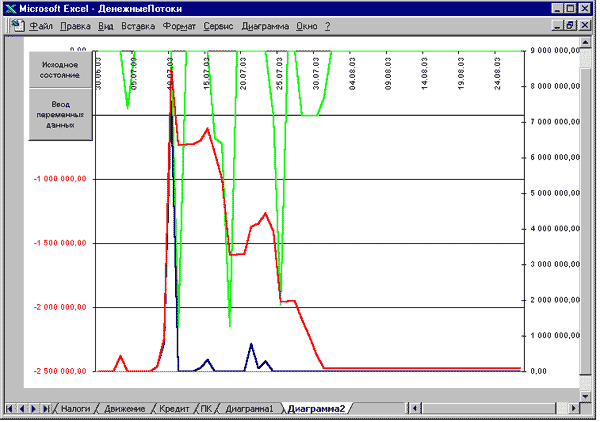Viewport: 600px width, 422px height.
Task: Switch to the ПК sheet tab
Action: click(206, 409)
